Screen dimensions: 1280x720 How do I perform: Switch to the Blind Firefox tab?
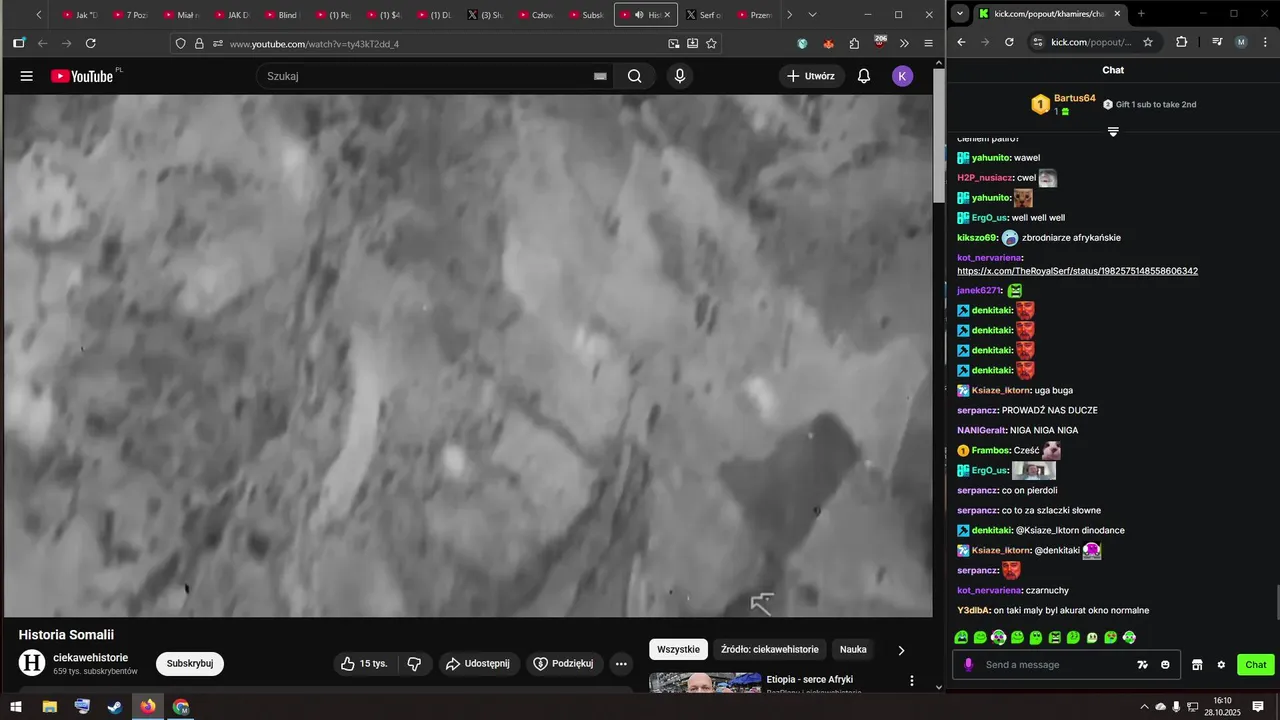pyautogui.click(x=282, y=15)
